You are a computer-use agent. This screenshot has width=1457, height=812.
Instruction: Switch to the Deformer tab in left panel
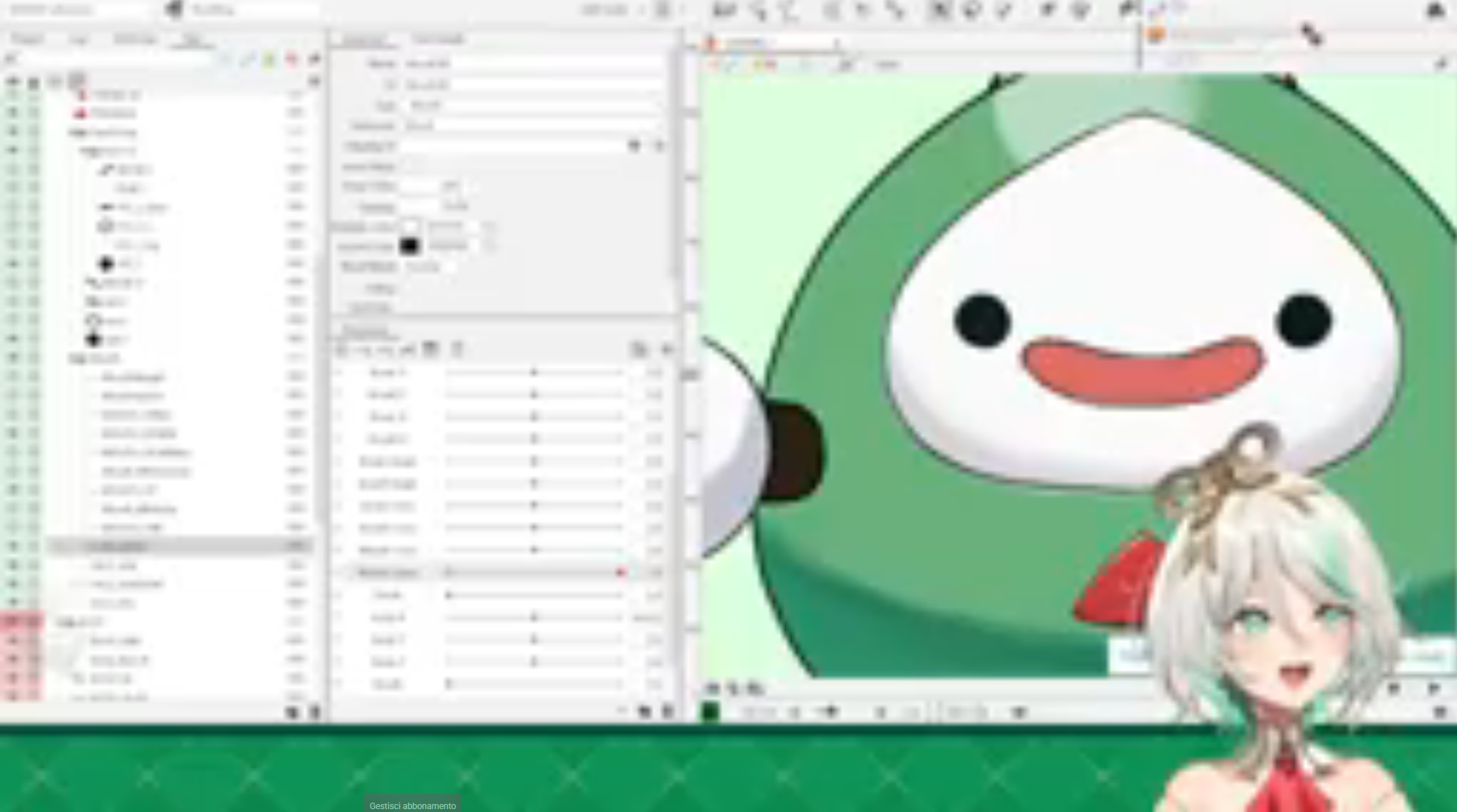click(135, 40)
